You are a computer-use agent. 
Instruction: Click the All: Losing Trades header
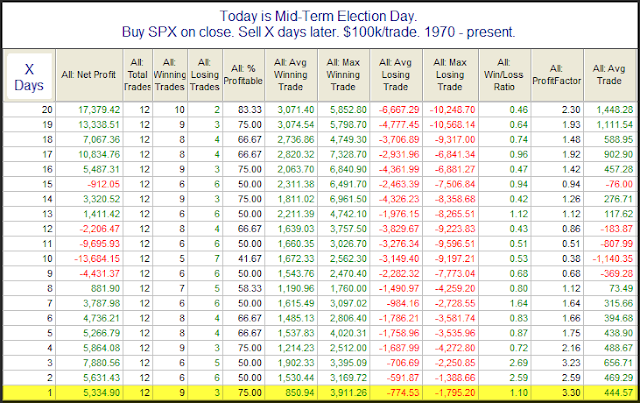pyautogui.click(x=205, y=75)
